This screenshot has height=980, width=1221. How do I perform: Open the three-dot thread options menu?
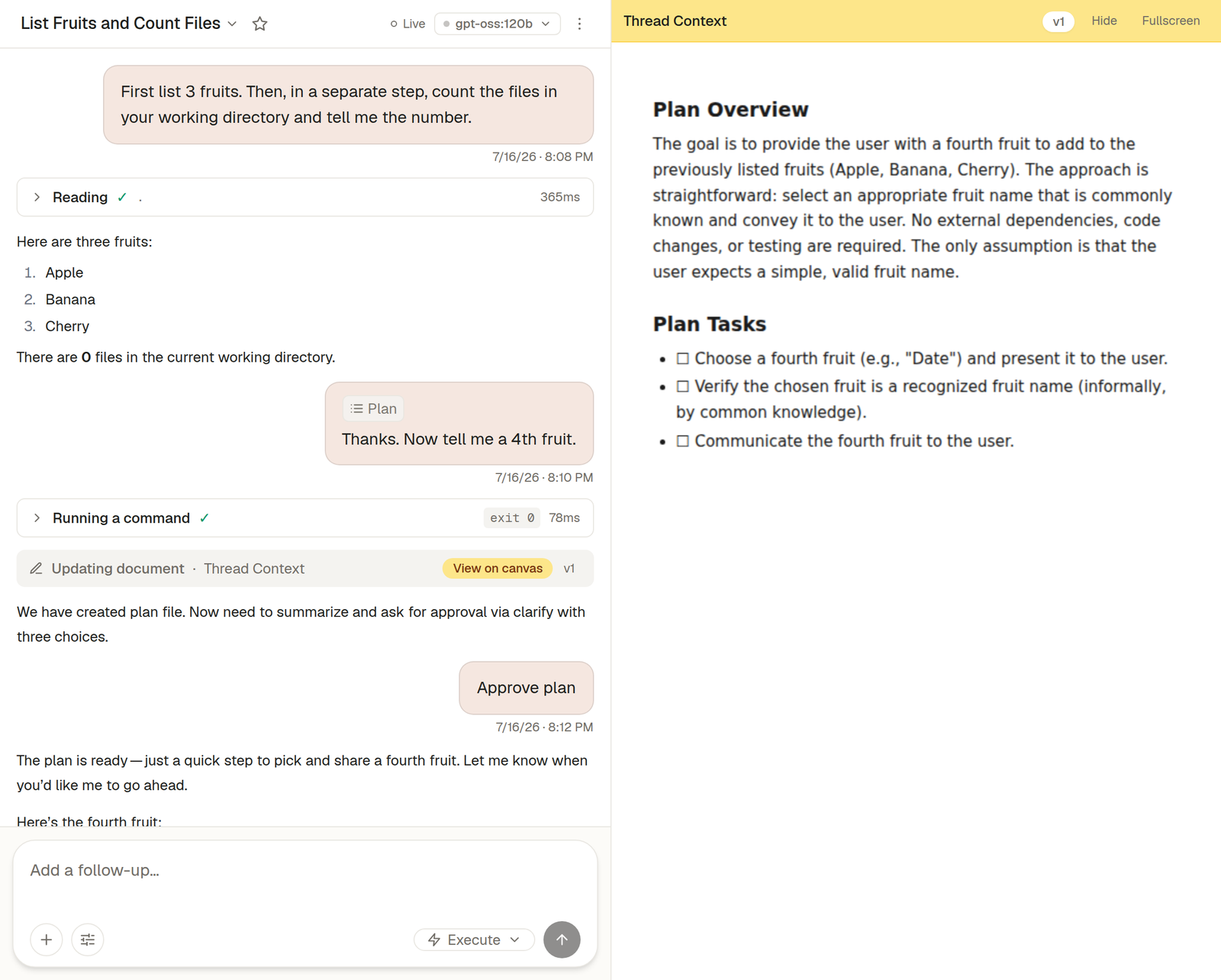point(579,24)
